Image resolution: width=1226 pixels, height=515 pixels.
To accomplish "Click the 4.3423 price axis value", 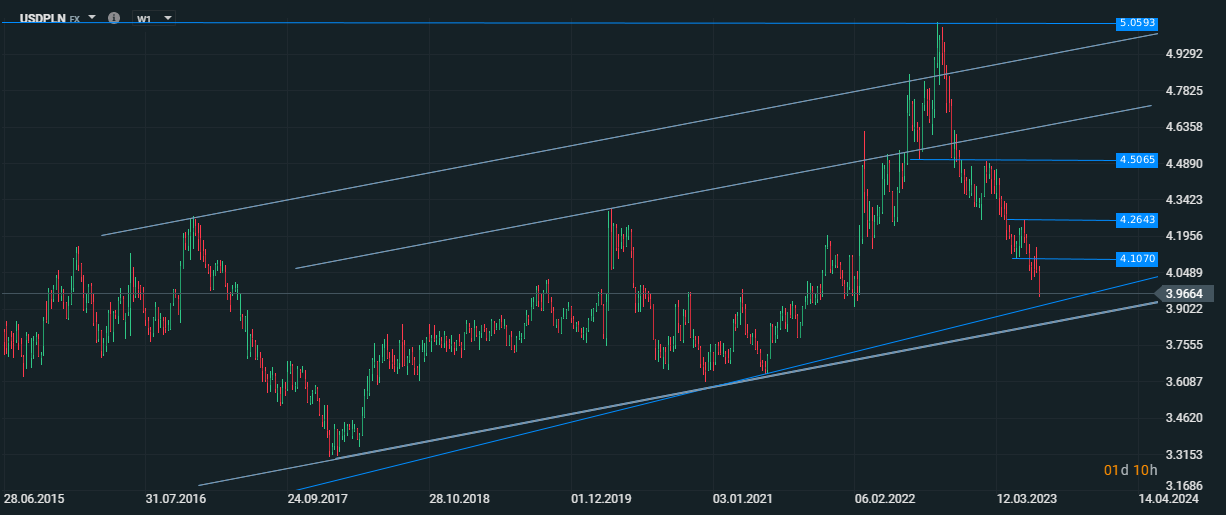I will (x=1182, y=200).
